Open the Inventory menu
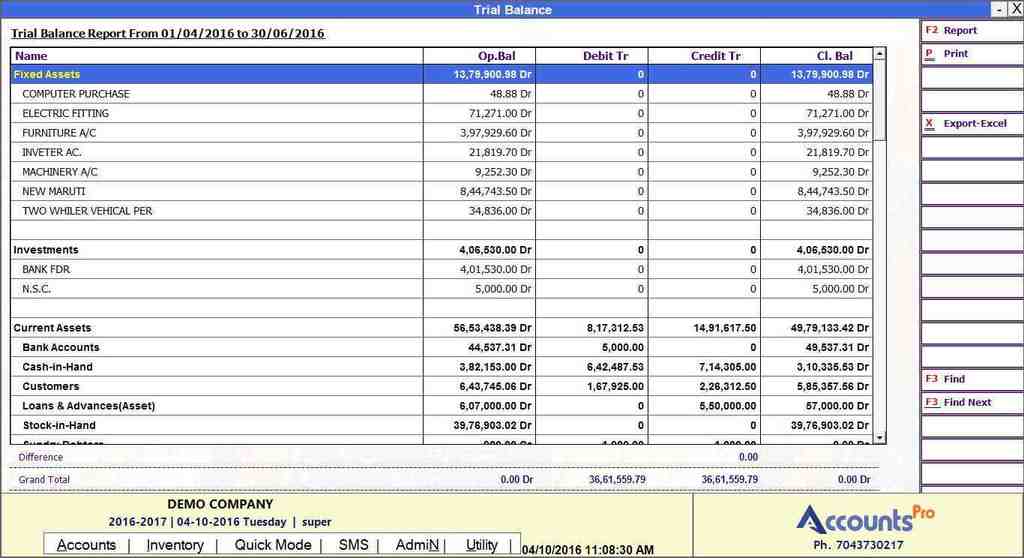Screen dimensions: 1024x558 point(175,545)
